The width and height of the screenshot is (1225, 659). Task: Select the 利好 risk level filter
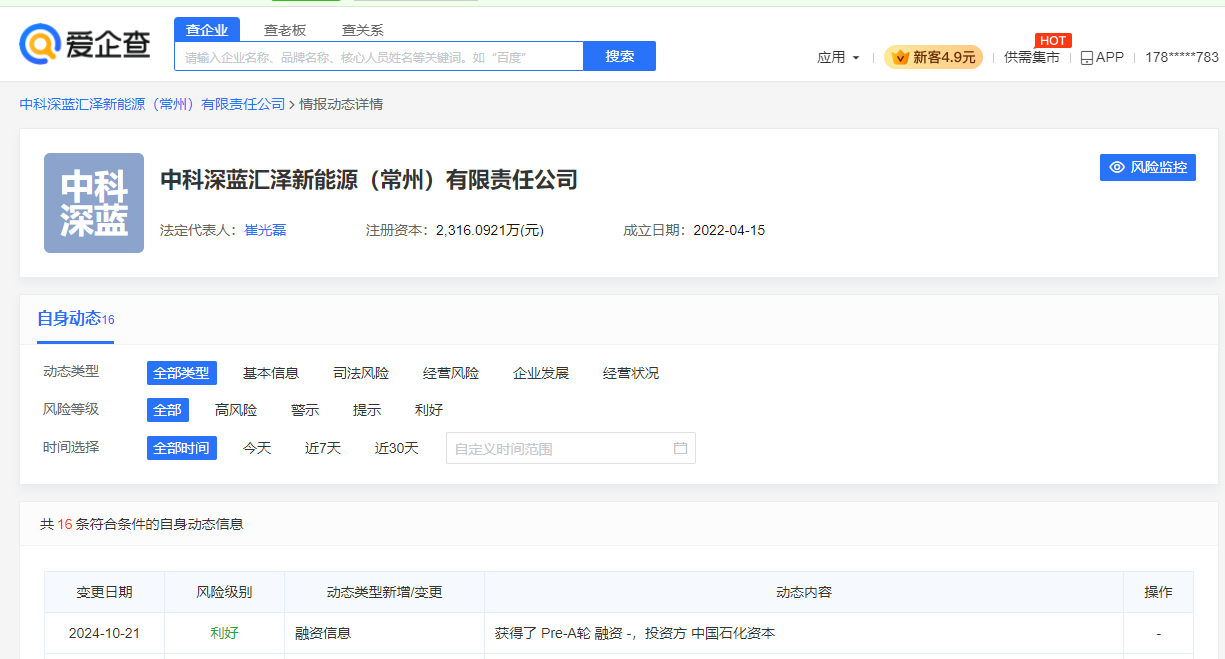click(x=429, y=410)
